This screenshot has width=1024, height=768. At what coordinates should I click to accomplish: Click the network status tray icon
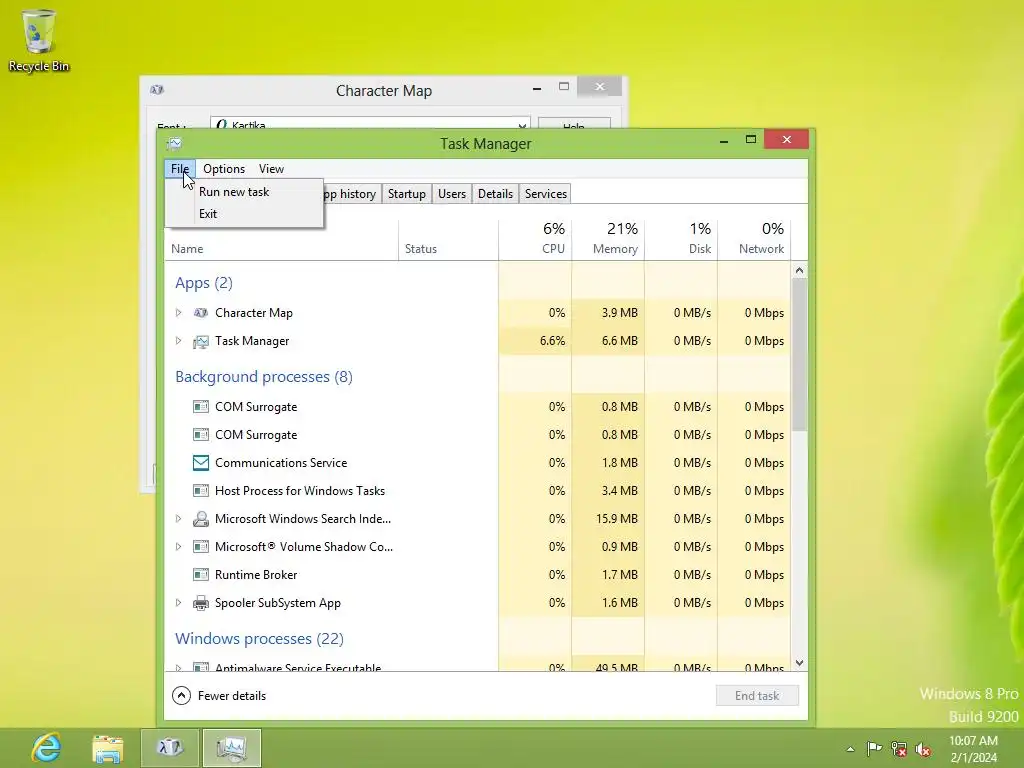pyautogui.click(x=899, y=749)
